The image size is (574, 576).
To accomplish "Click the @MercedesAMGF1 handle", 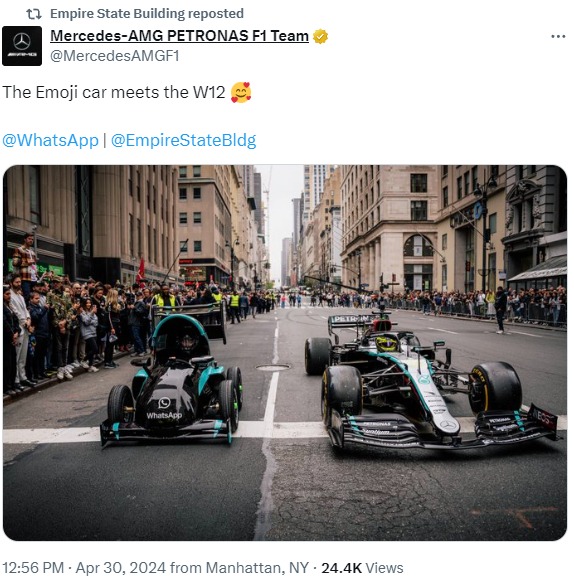I will pyautogui.click(x=115, y=56).
